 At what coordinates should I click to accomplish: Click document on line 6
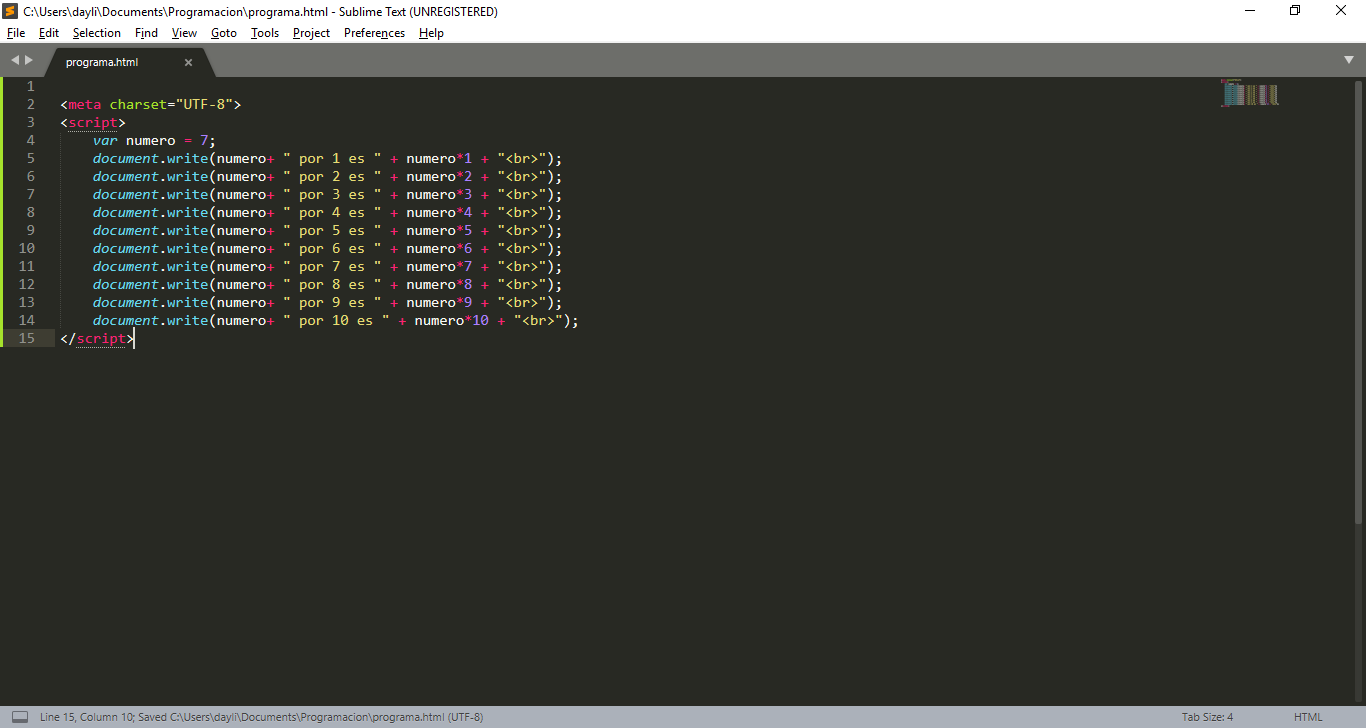(x=126, y=176)
